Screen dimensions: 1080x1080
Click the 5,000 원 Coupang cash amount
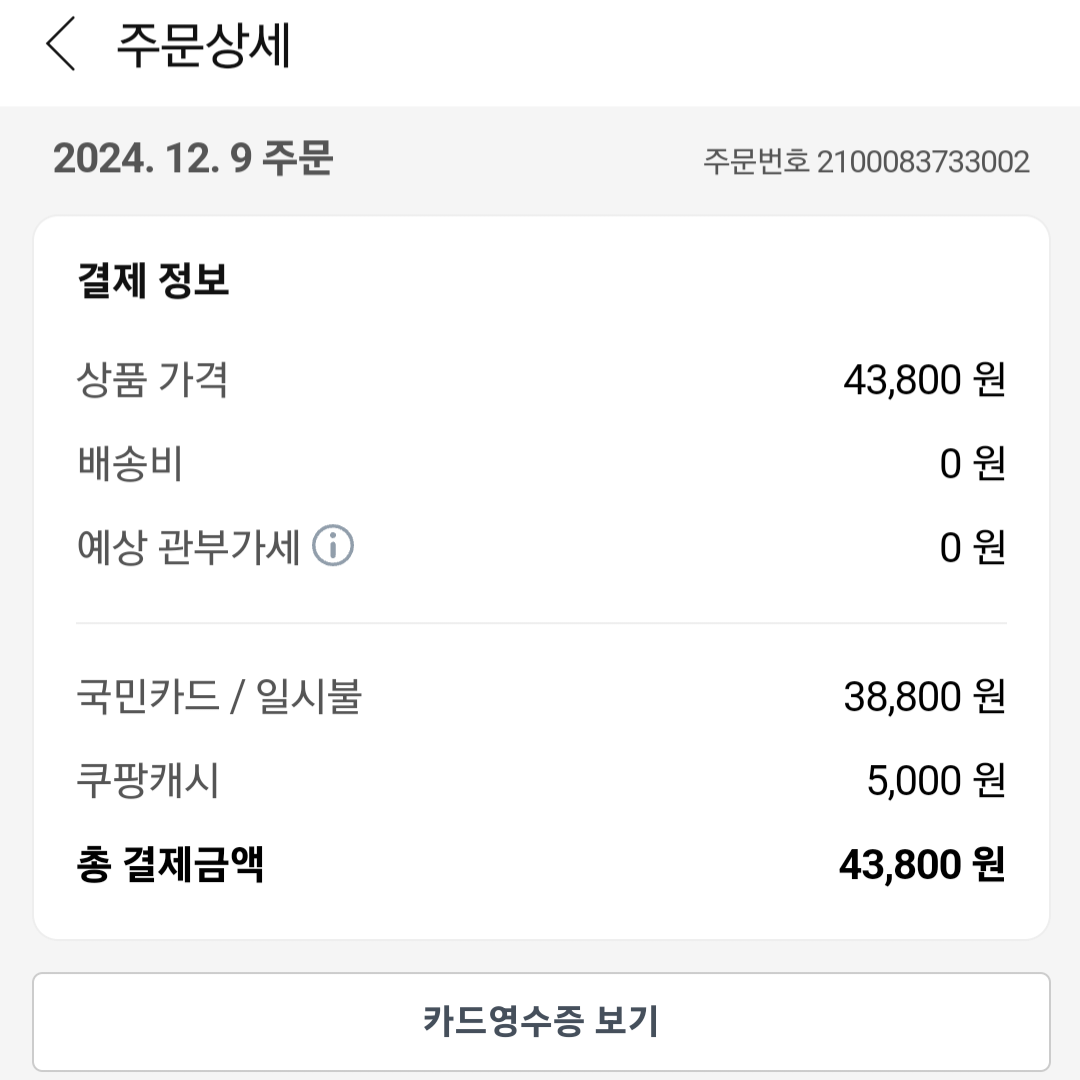[x=936, y=780]
